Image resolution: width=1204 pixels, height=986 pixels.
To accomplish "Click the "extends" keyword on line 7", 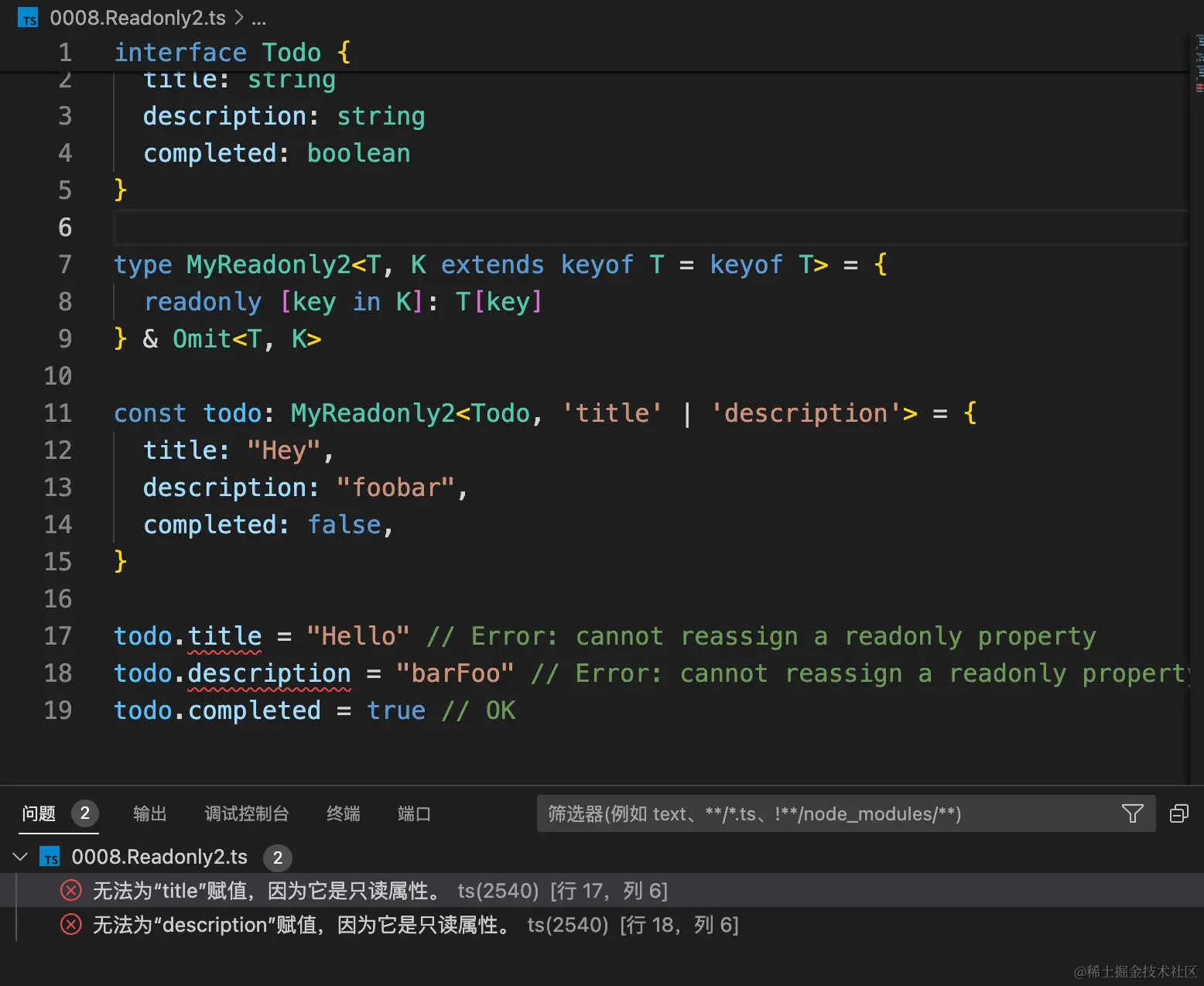I will click(x=492, y=265).
